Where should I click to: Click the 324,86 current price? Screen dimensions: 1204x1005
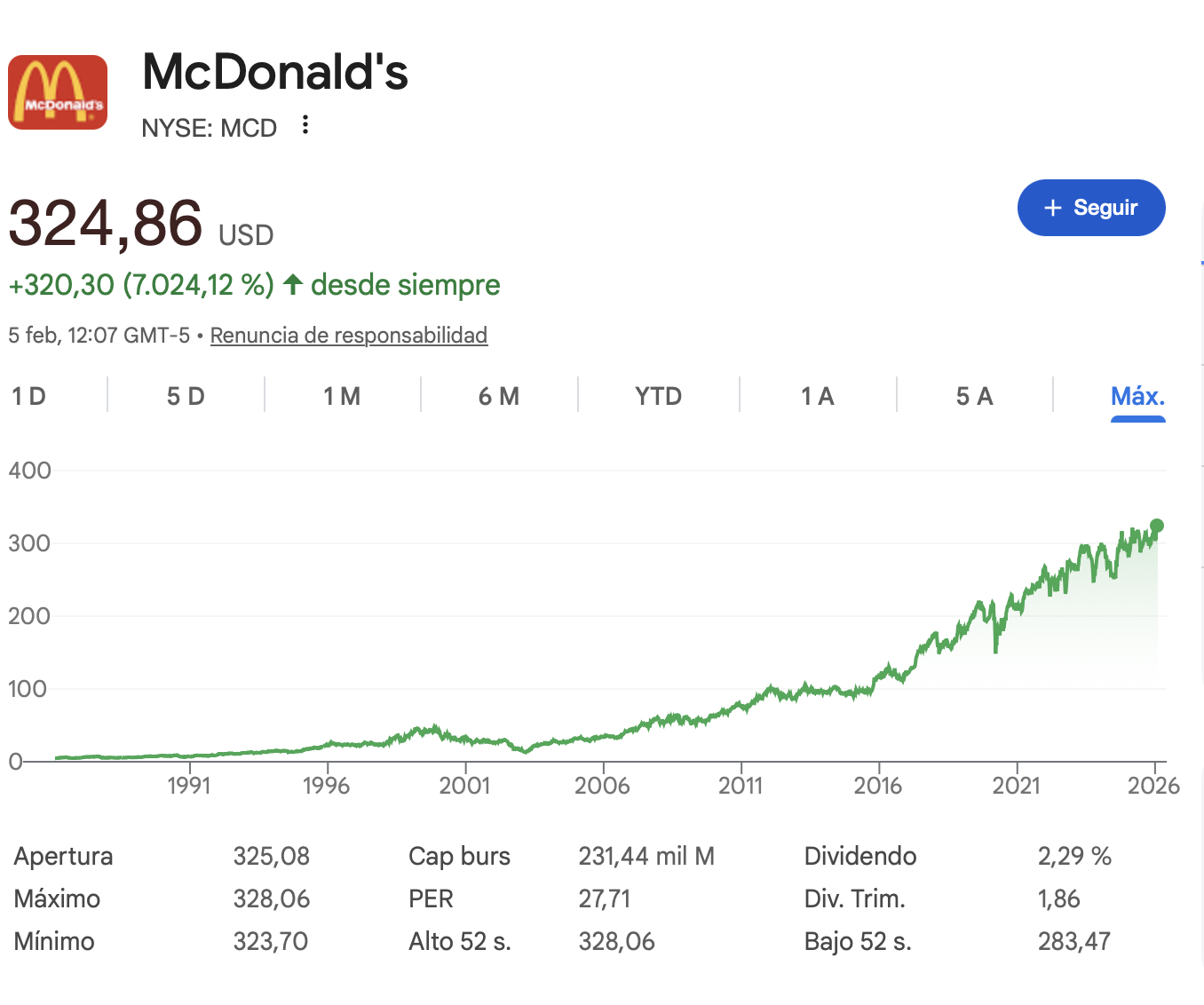[x=106, y=223]
